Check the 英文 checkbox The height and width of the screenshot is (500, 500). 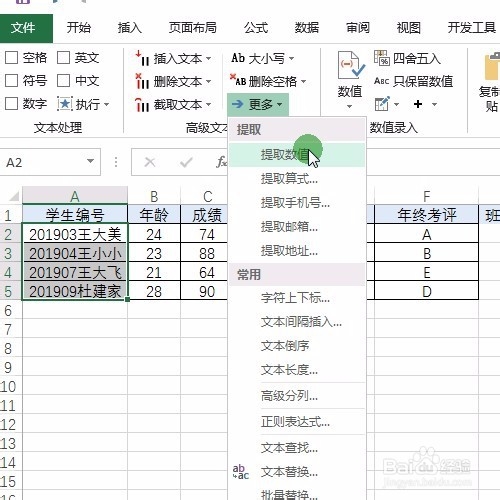click(63, 58)
